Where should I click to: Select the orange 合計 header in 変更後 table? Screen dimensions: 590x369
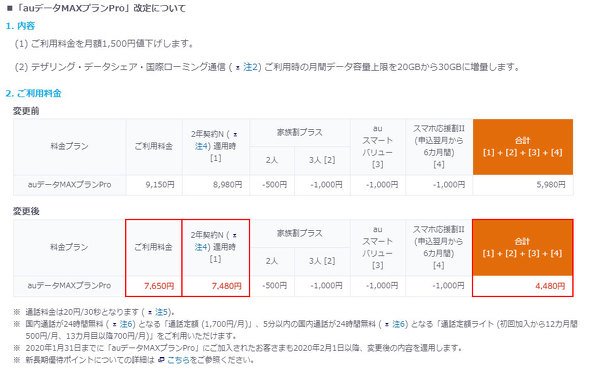(523, 248)
